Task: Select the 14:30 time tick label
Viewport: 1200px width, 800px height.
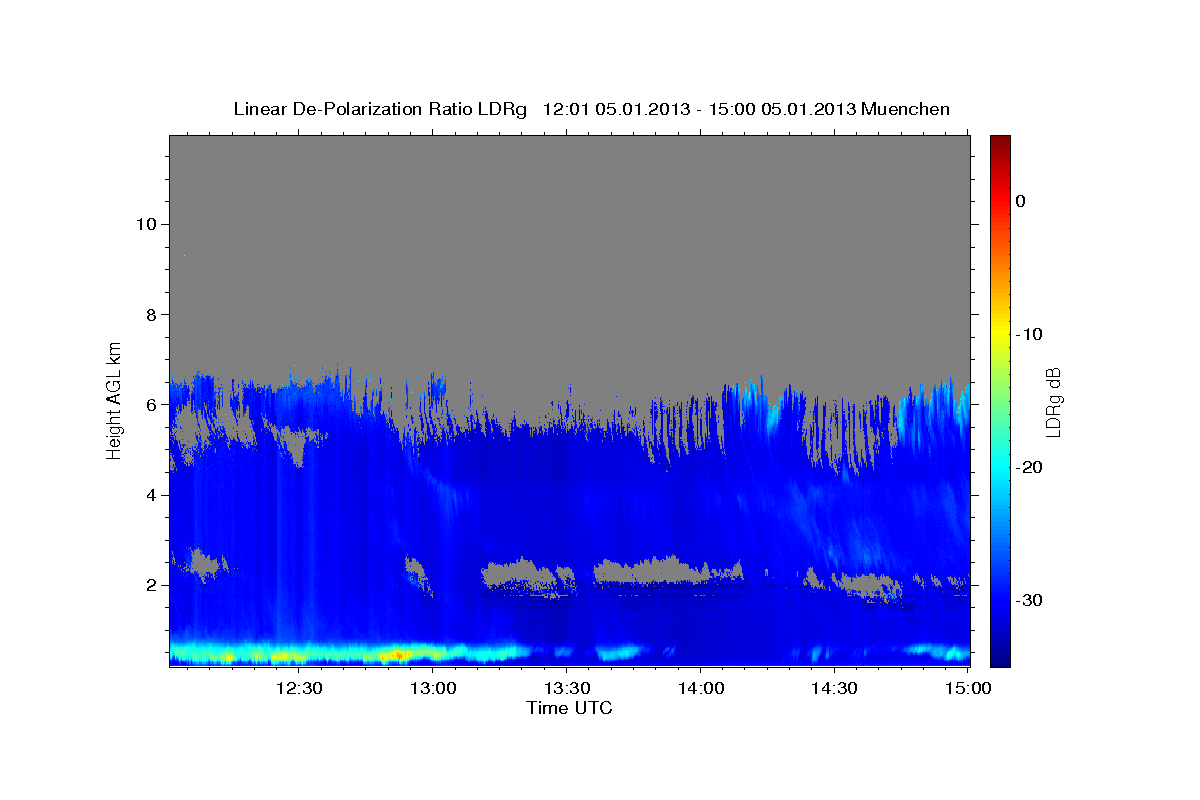Action: tap(833, 689)
